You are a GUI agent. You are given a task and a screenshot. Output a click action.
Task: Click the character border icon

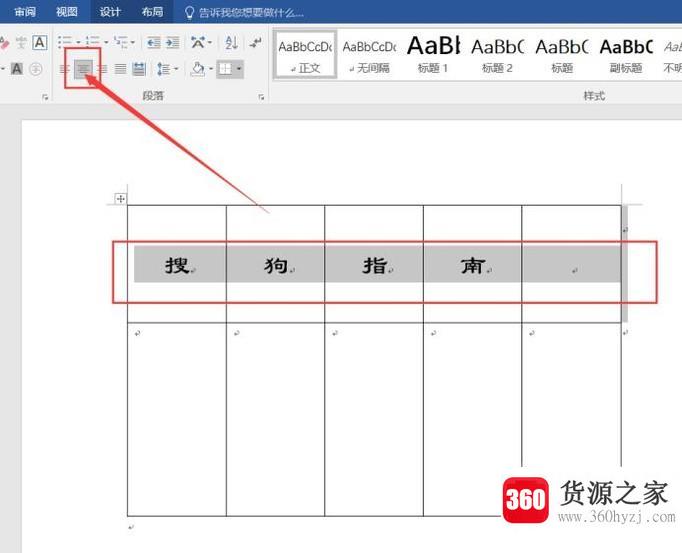tap(40, 43)
